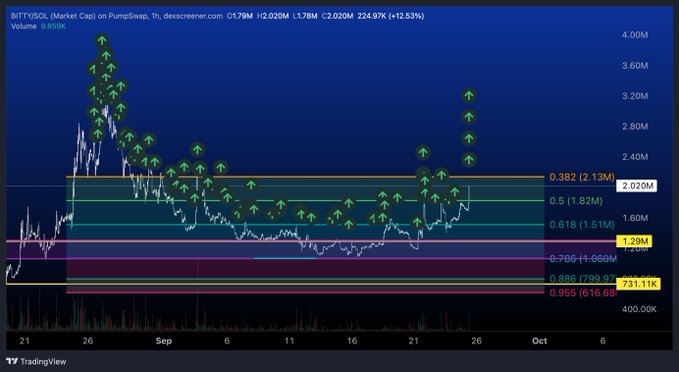The image size is (679, 372).
Task: Click the dexscreener.com source text
Action: click(x=193, y=16)
